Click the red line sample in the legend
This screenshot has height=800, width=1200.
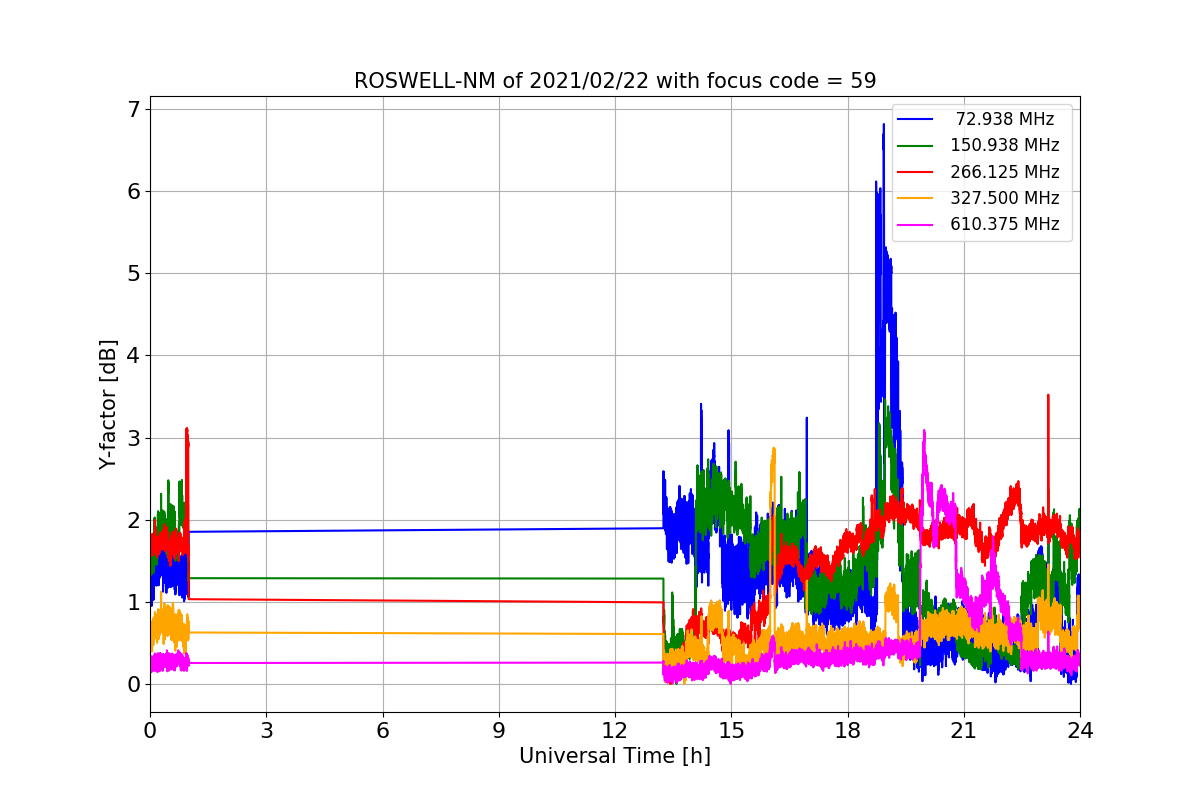click(915, 172)
